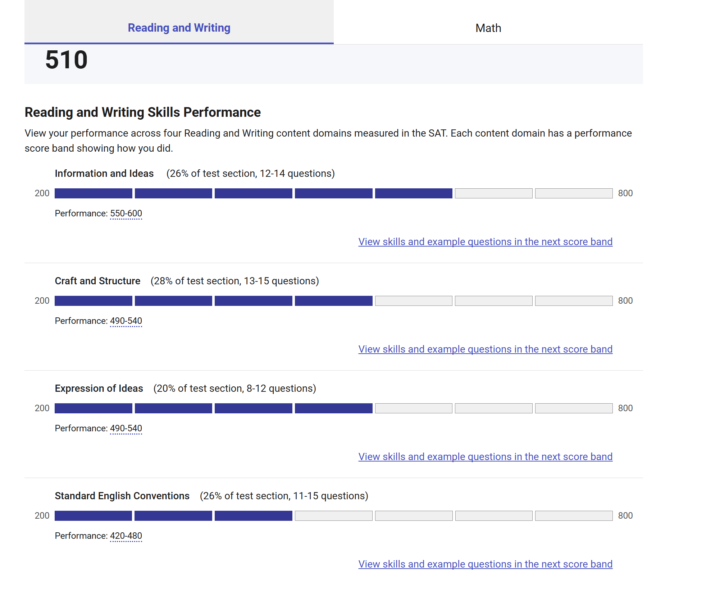Switch to the Math tab
720x606 pixels.
(x=488, y=28)
